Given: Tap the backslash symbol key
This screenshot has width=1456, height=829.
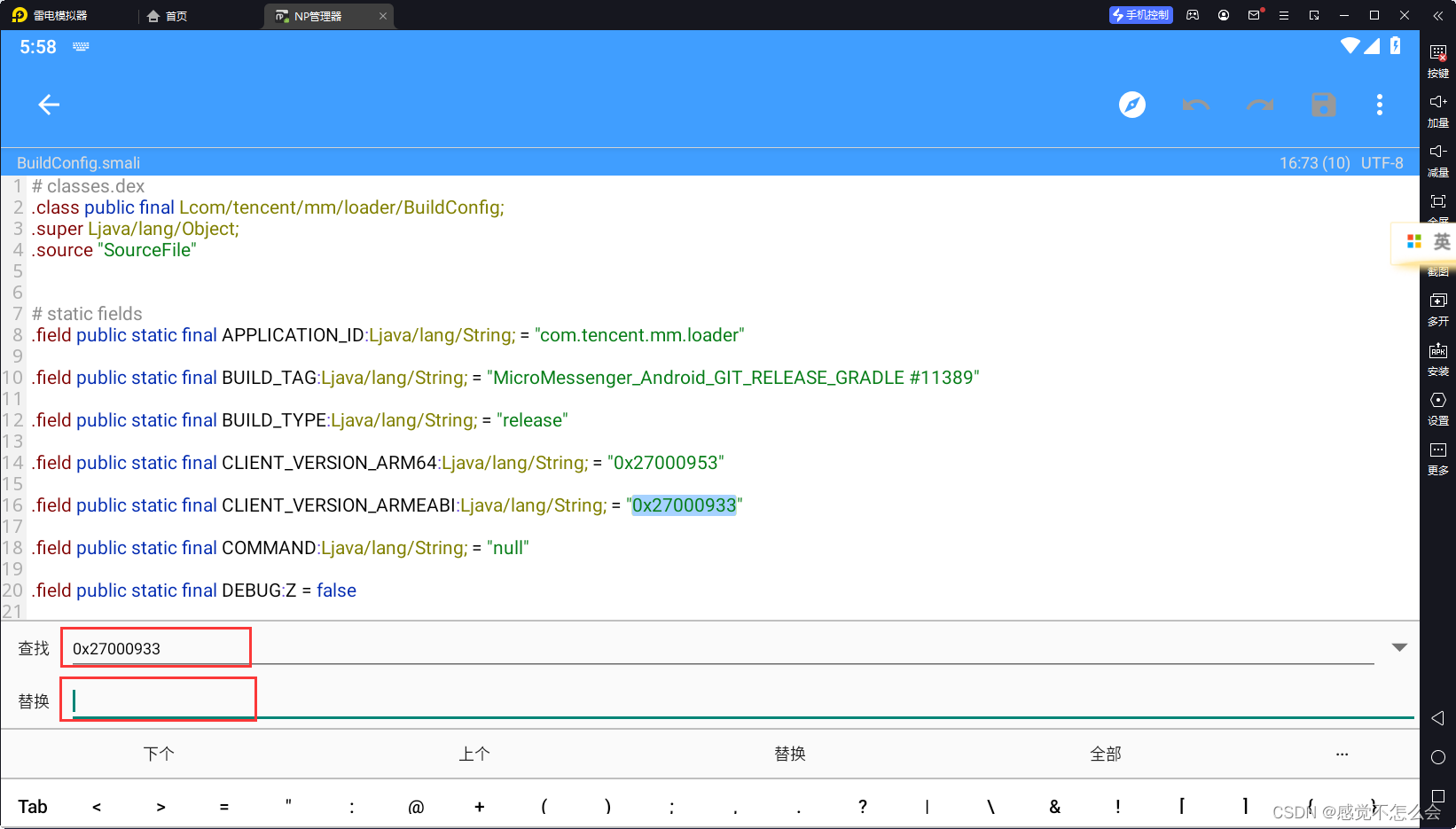Looking at the screenshot, I should coord(990,806).
